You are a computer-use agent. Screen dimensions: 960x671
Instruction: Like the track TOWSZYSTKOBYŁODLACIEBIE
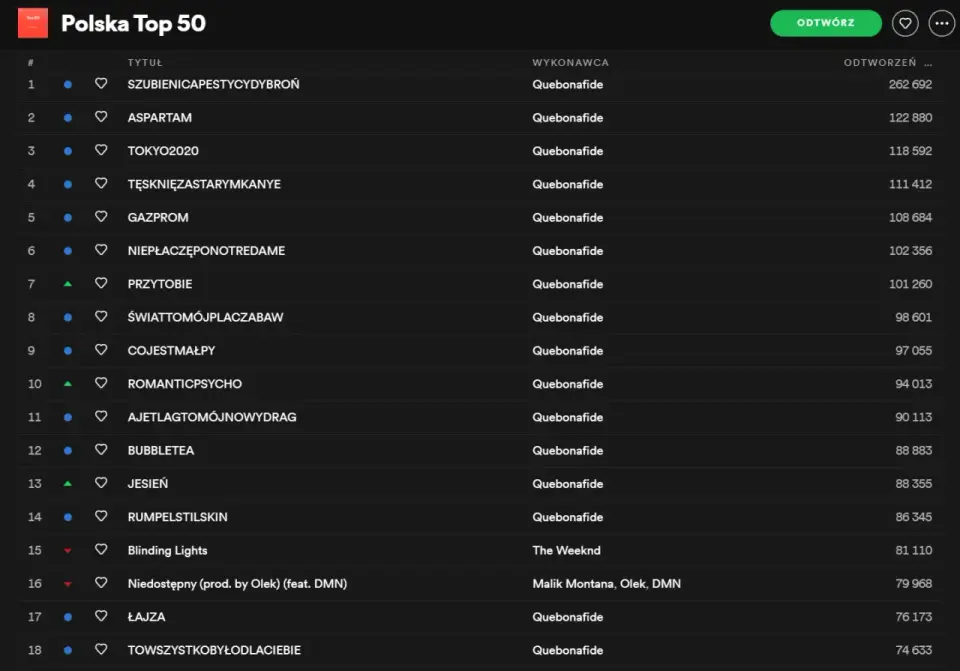tap(101, 649)
